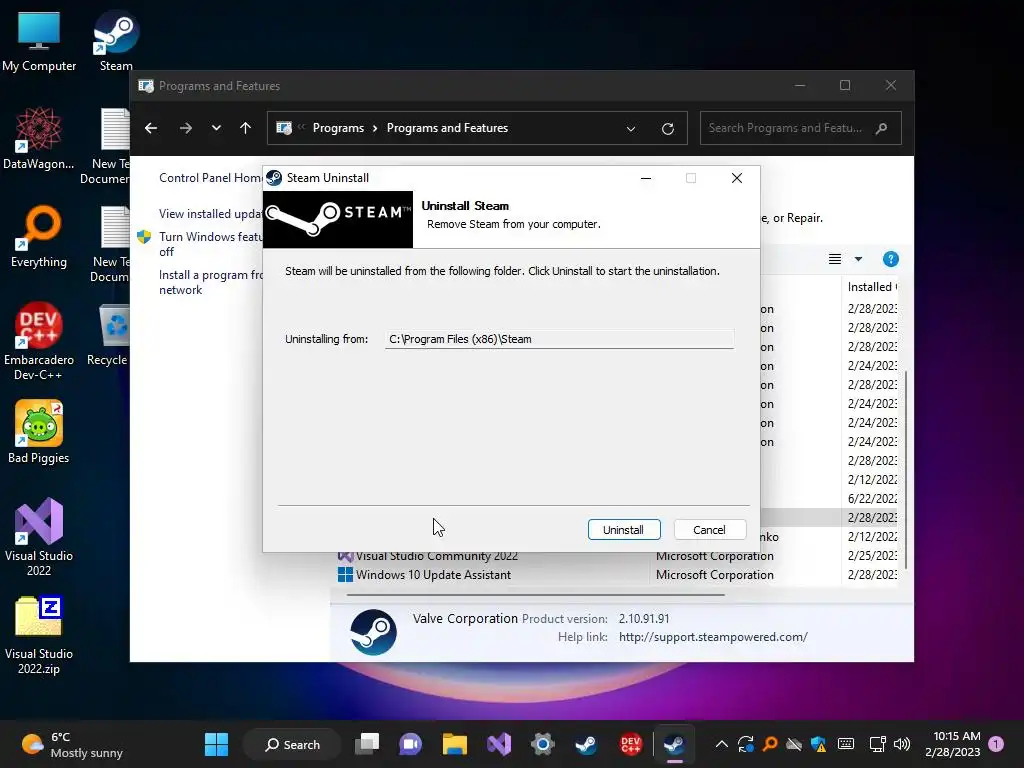1024x768 pixels.
Task: Open the gear app on taskbar
Action: 543,744
